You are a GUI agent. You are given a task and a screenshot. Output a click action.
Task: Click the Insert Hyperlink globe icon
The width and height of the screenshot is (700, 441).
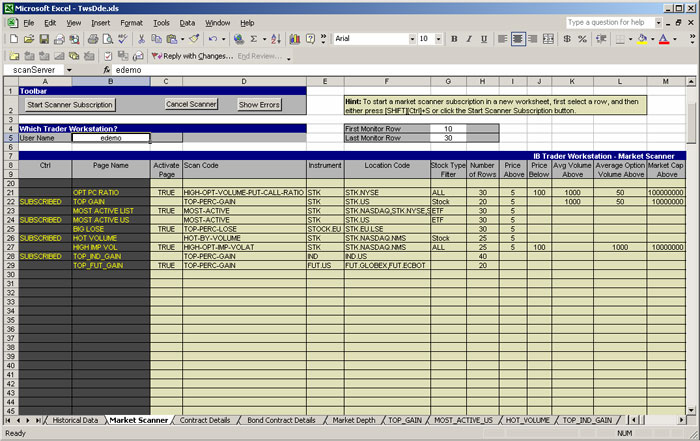(239, 39)
